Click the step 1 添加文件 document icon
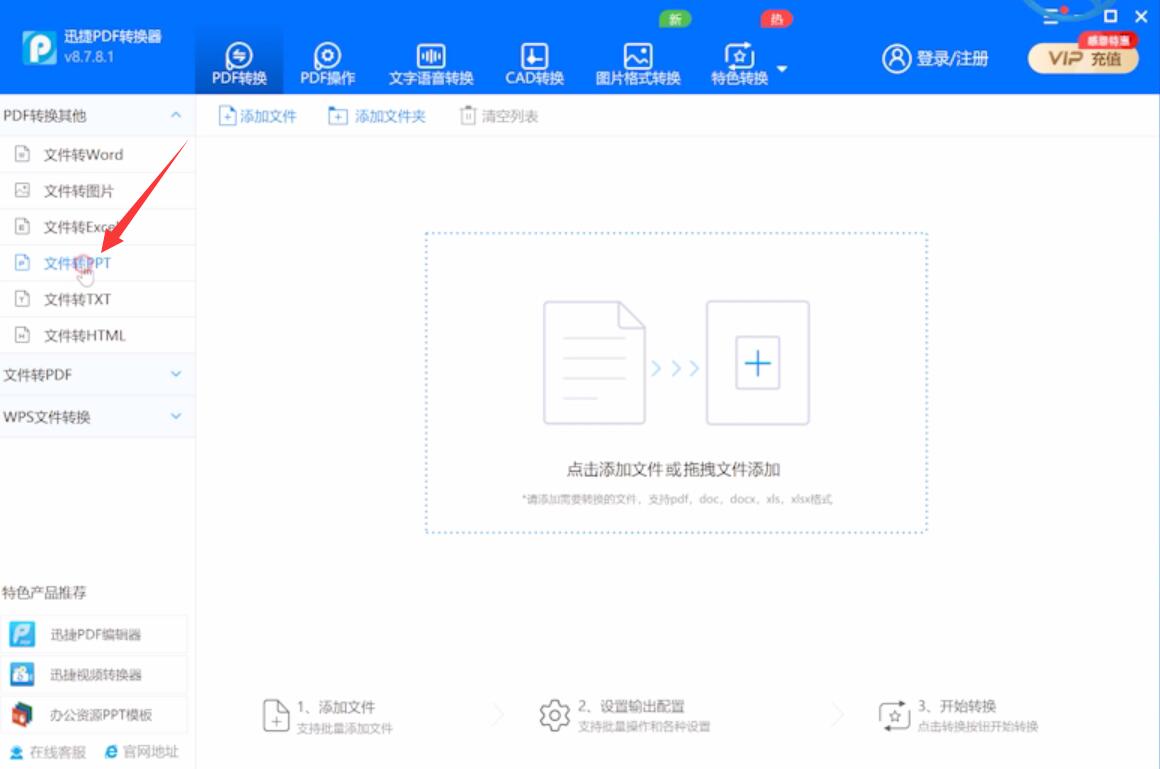The height and width of the screenshot is (769, 1160). pyautogui.click(x=276, y=716)
